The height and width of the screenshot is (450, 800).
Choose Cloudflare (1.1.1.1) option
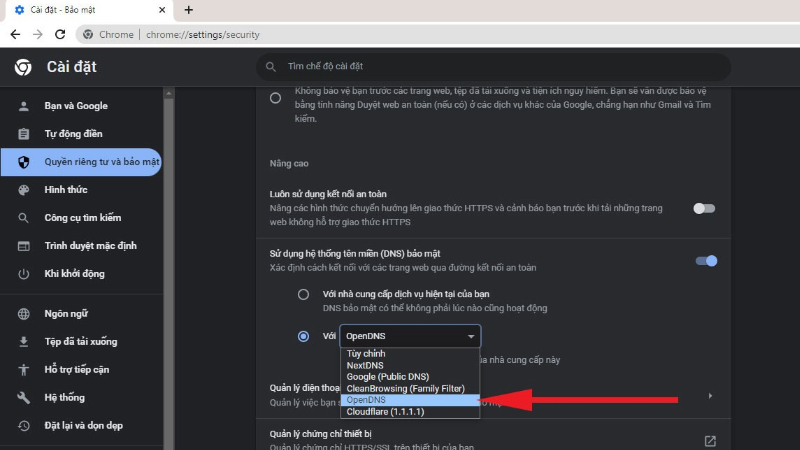[410, 412]
